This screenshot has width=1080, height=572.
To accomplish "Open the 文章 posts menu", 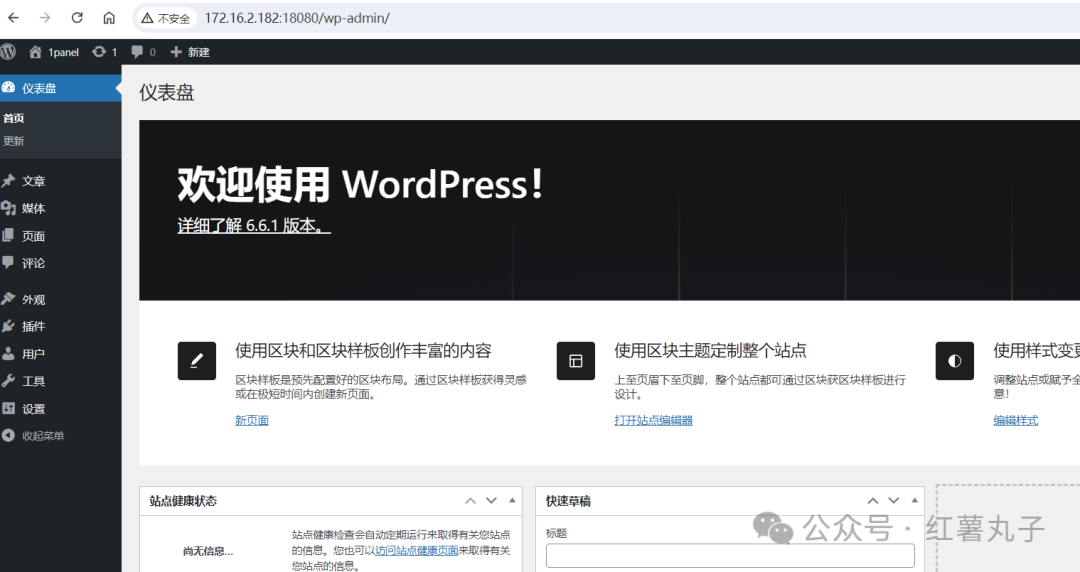I will point(33,181).
